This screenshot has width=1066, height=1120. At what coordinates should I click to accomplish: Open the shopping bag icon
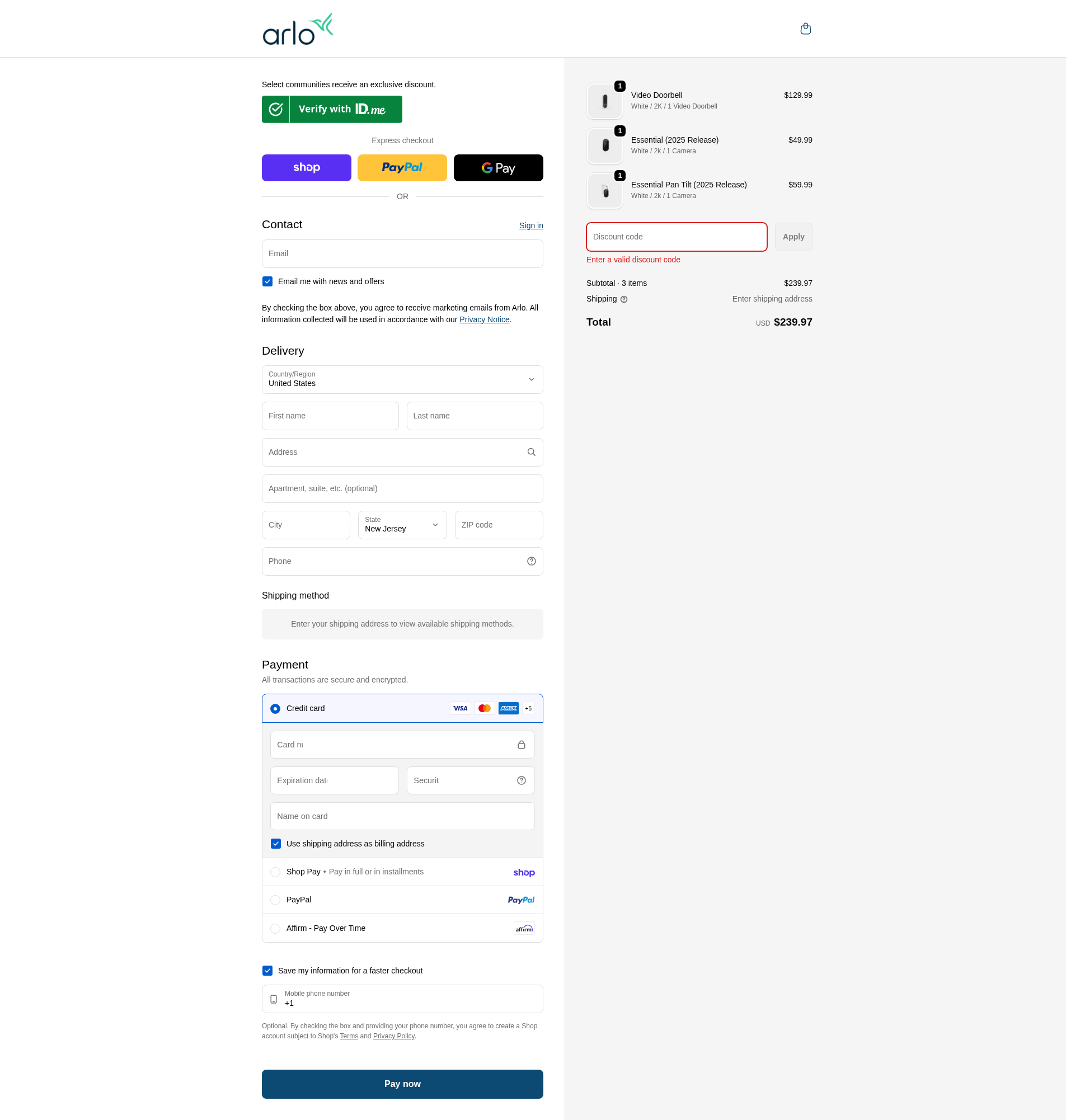(805, 29)
